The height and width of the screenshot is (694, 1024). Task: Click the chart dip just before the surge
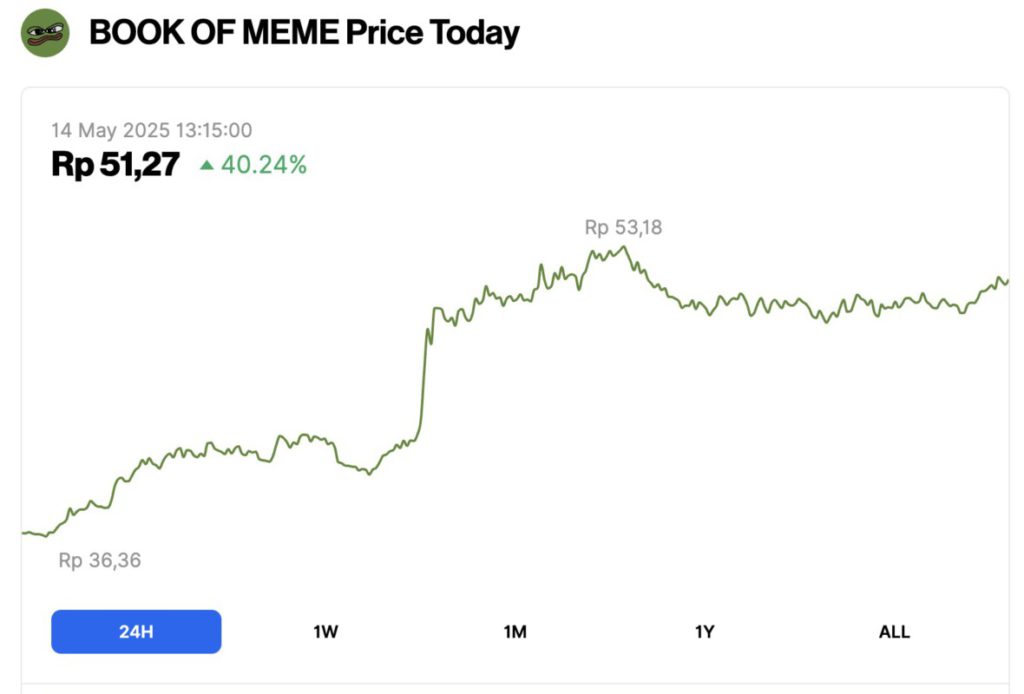coord(369,473)
